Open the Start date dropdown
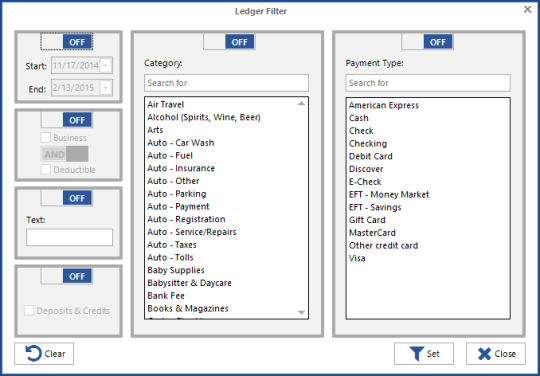The height and width of the screenshot is (376, 540). [106, 65]
